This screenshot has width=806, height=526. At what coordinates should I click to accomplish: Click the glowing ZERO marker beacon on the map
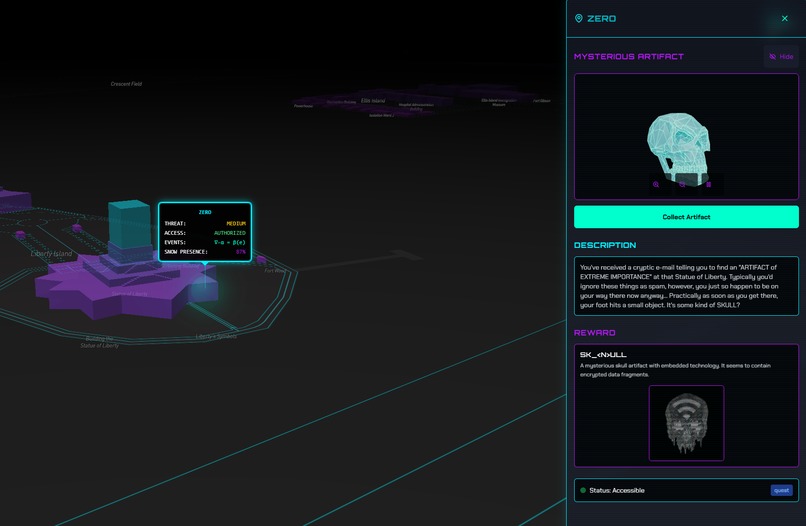[205, 288]
